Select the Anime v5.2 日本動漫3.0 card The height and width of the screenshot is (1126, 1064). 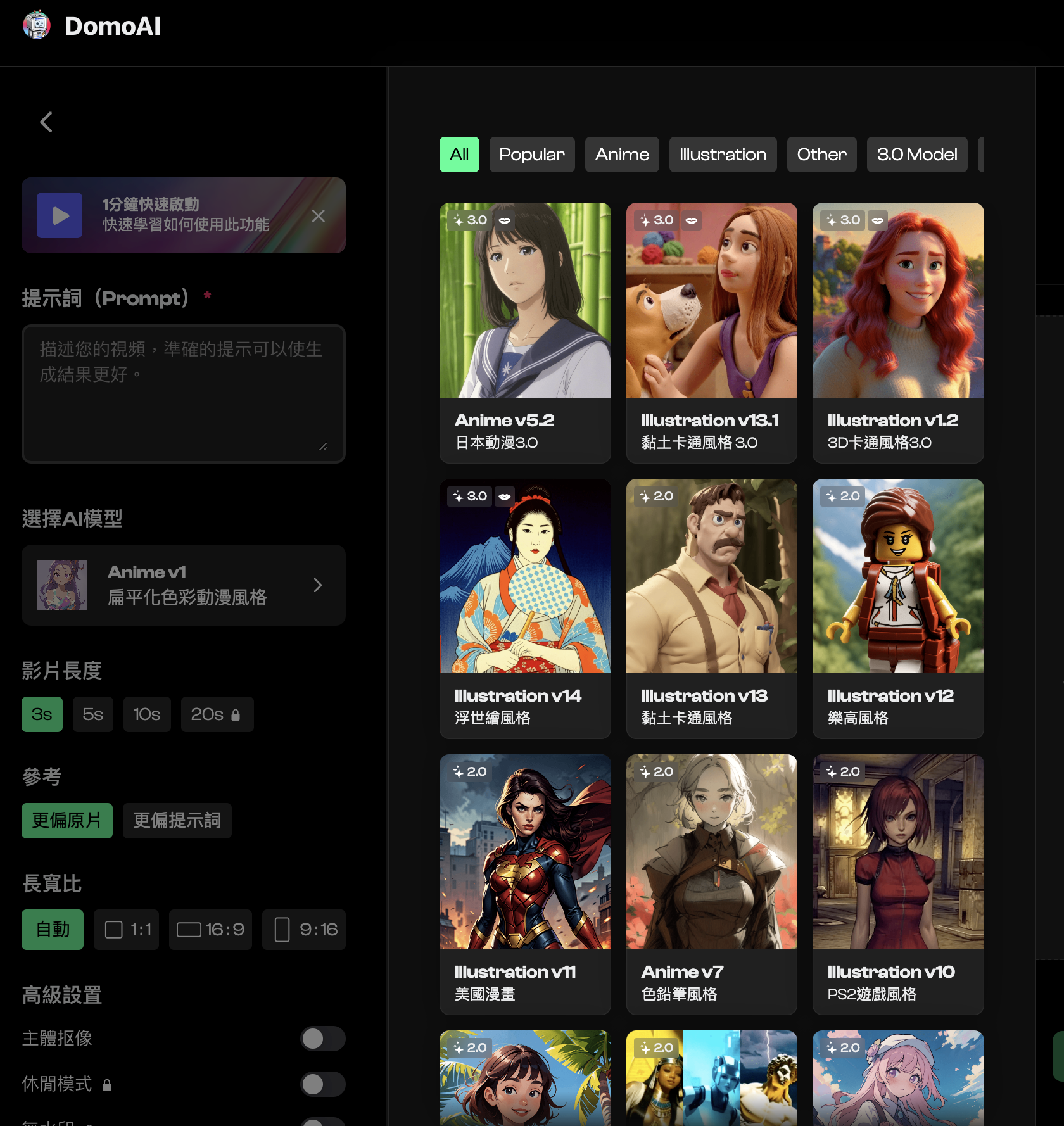[x=525, y=333]
